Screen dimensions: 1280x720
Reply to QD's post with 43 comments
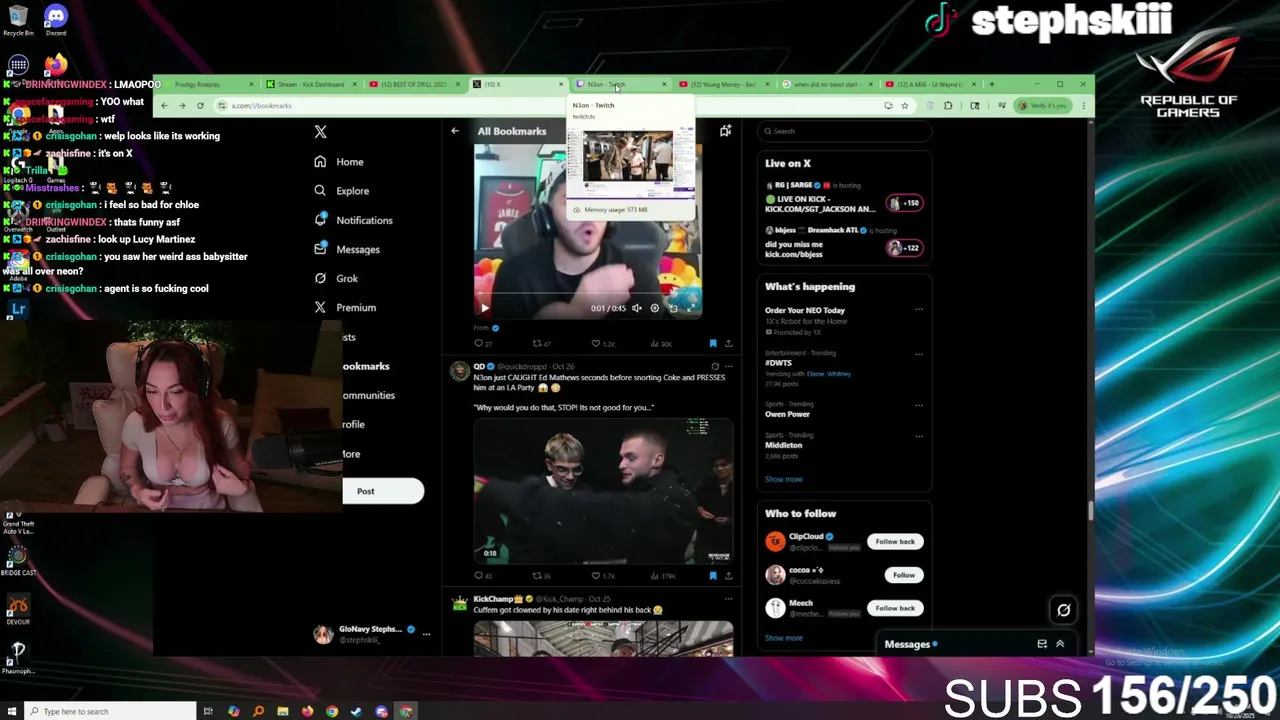tap(483, 576)
